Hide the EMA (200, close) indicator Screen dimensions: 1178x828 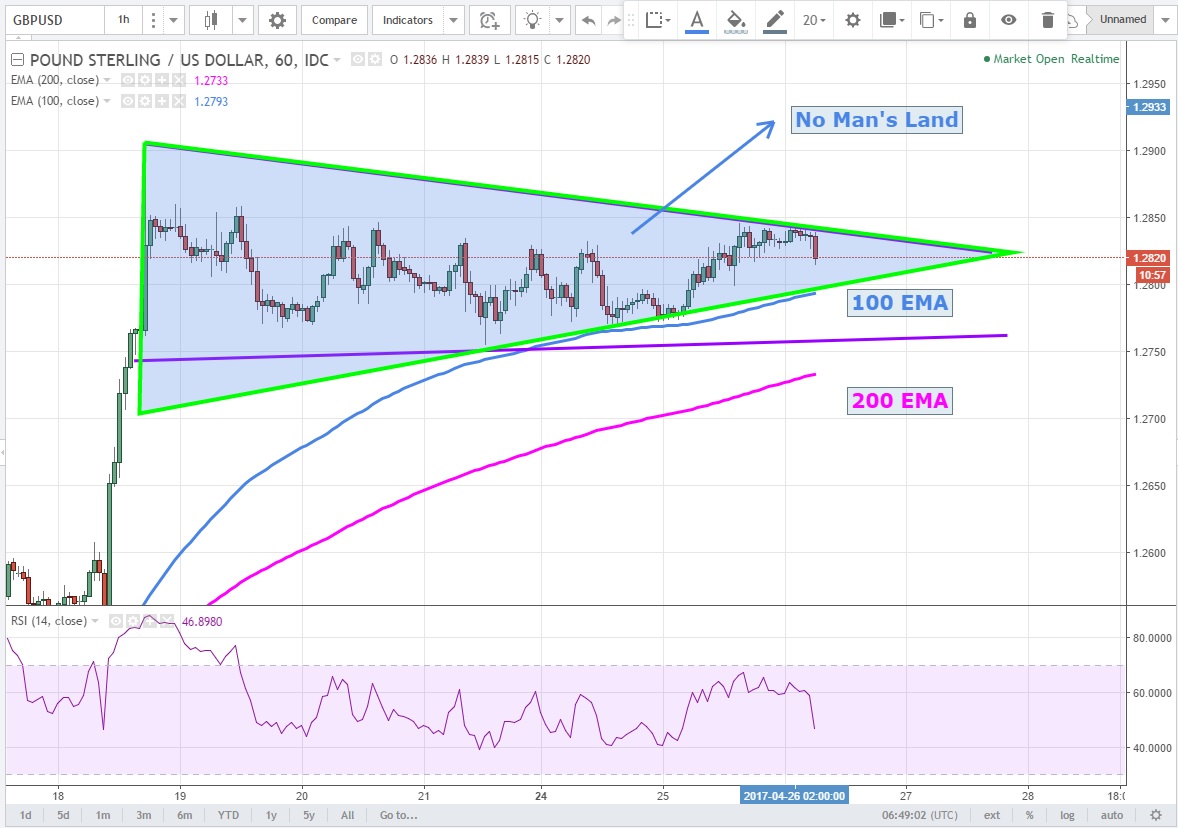pos(128,79)
